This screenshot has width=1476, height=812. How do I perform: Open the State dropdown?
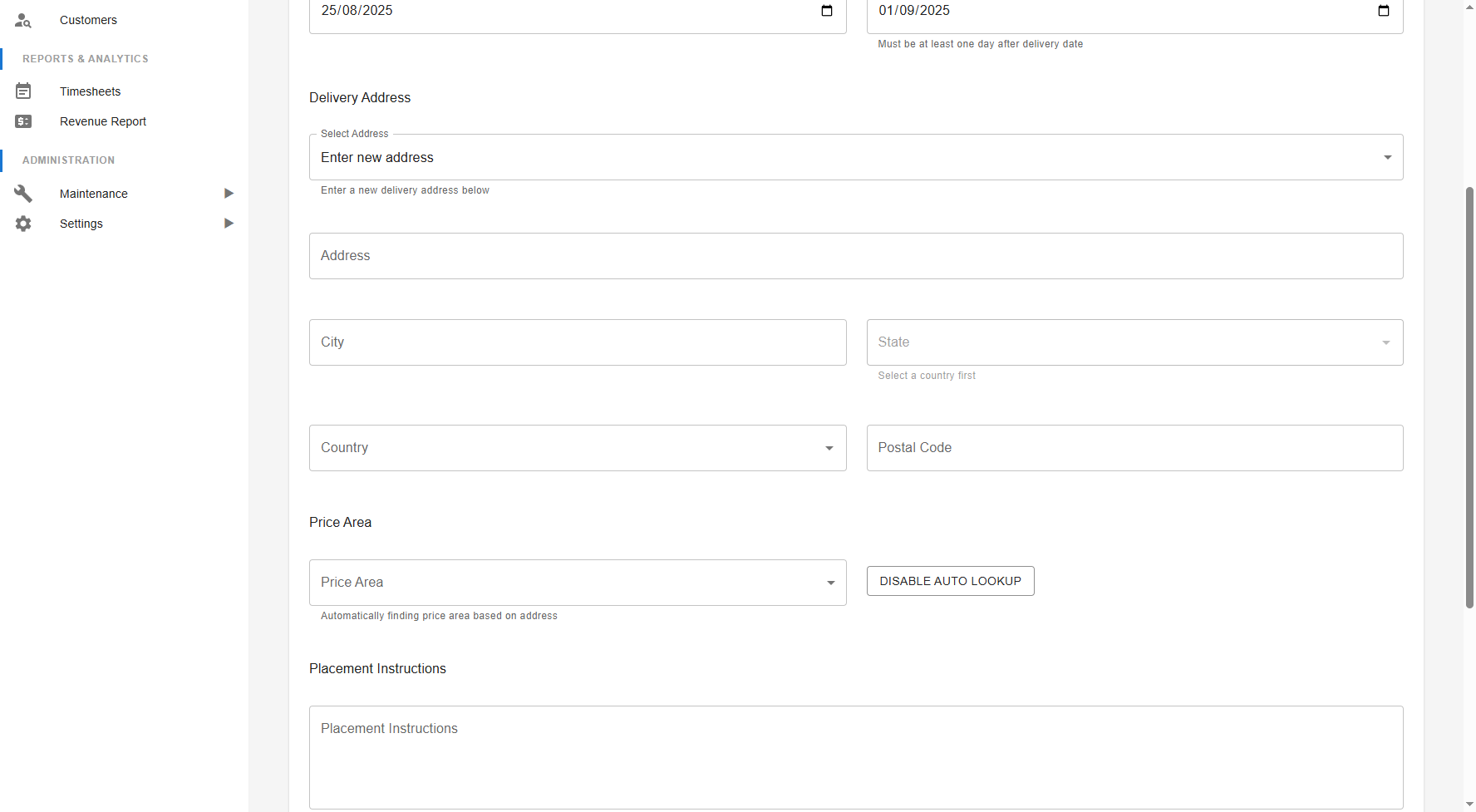pos(1134,342)
